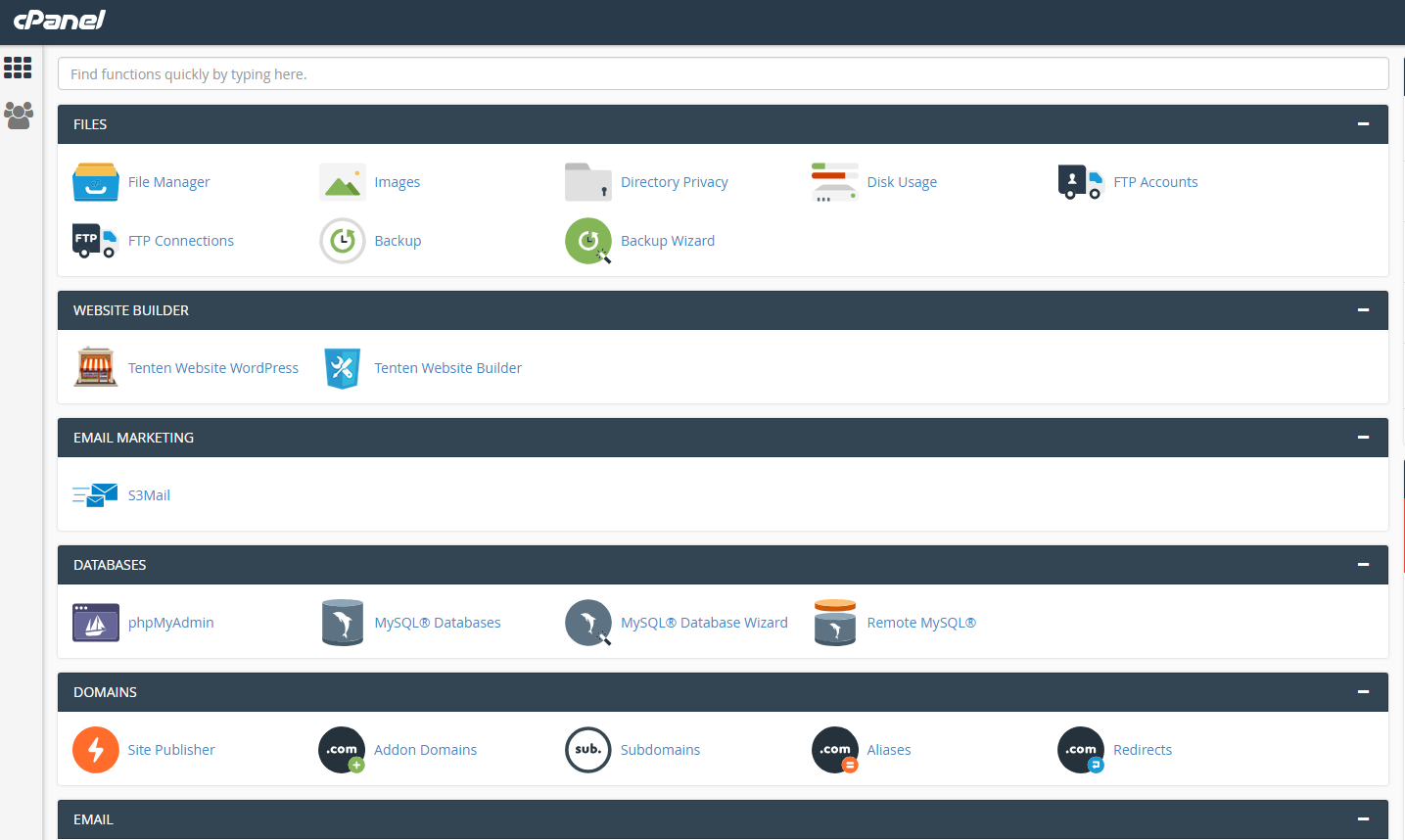Click Tenten Website WordPress link
Image resolution: width=1405 pixels, height=840 pixels.
coord(213,368)
